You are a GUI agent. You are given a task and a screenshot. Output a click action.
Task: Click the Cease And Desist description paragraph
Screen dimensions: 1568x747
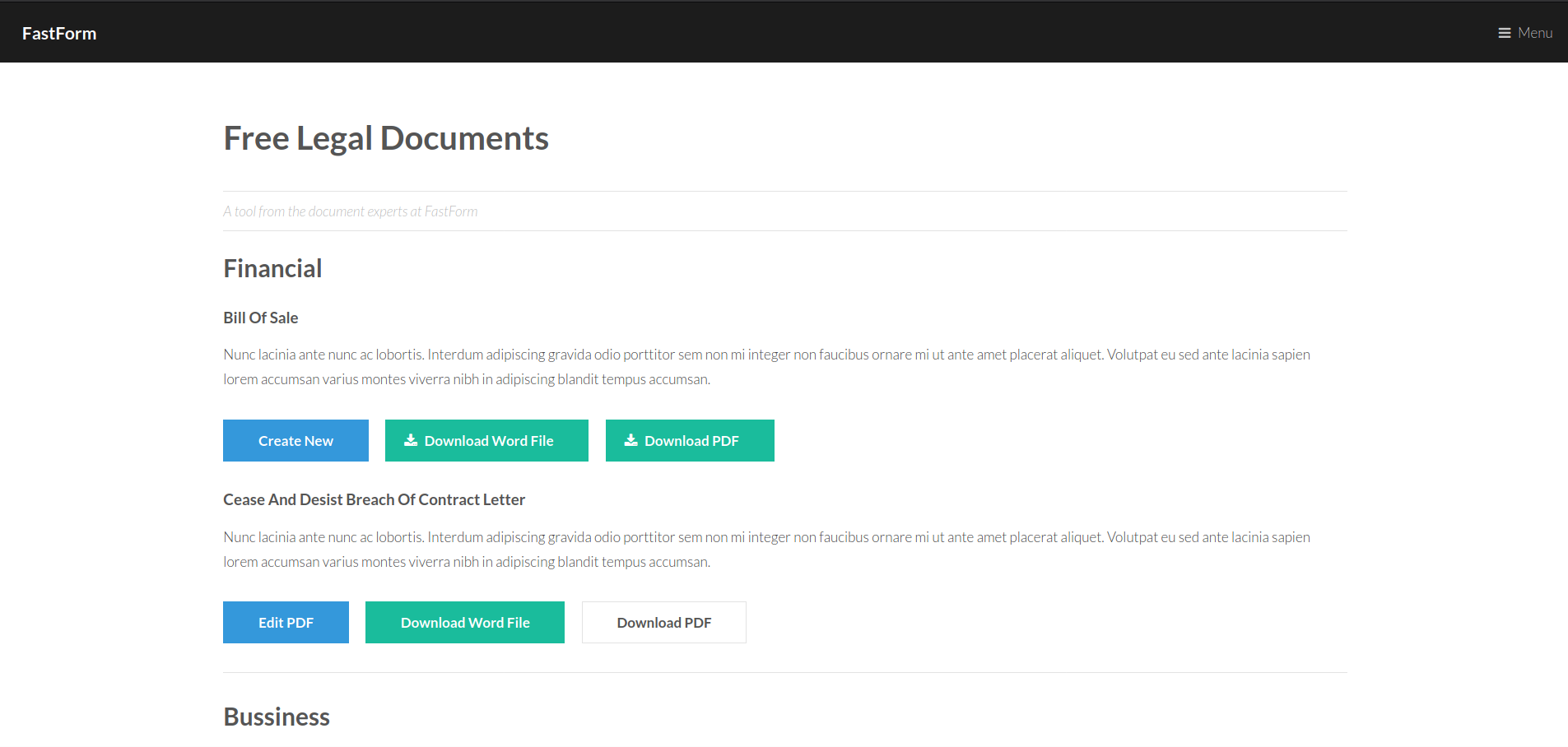[766, 550]
